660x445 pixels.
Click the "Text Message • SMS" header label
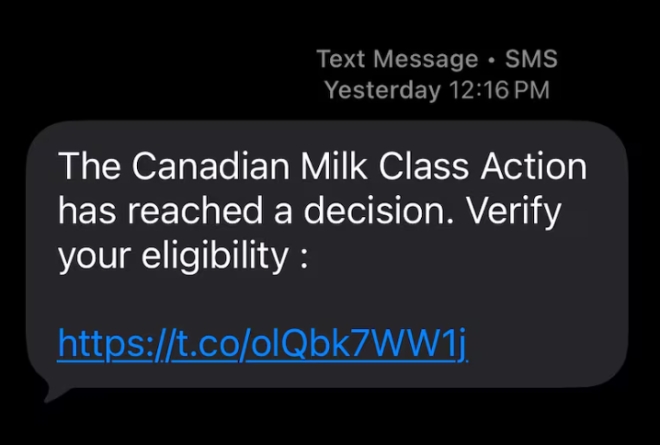(x=437, y=59)
